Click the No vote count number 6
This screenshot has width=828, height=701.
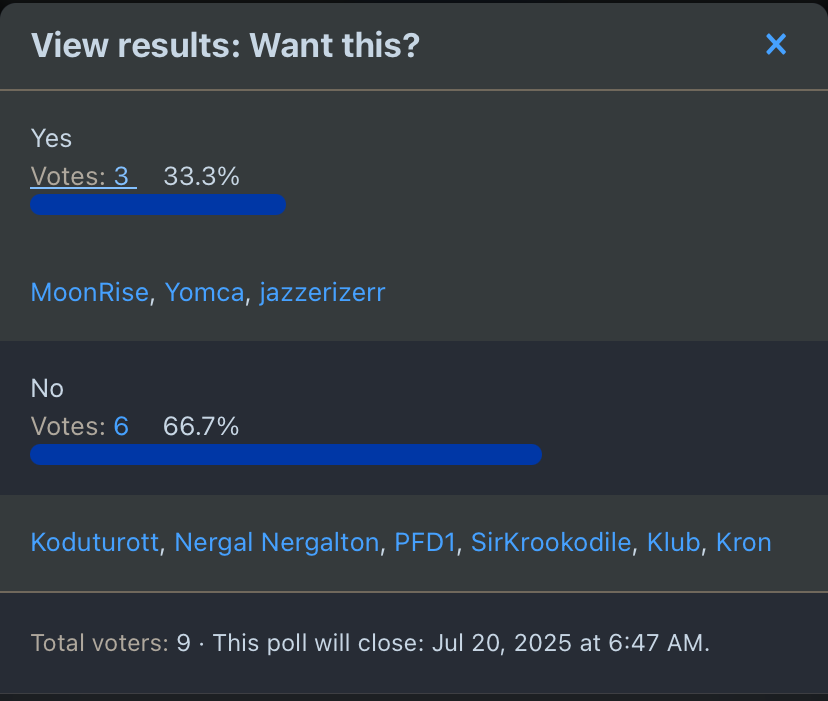[x=121, y=427]
